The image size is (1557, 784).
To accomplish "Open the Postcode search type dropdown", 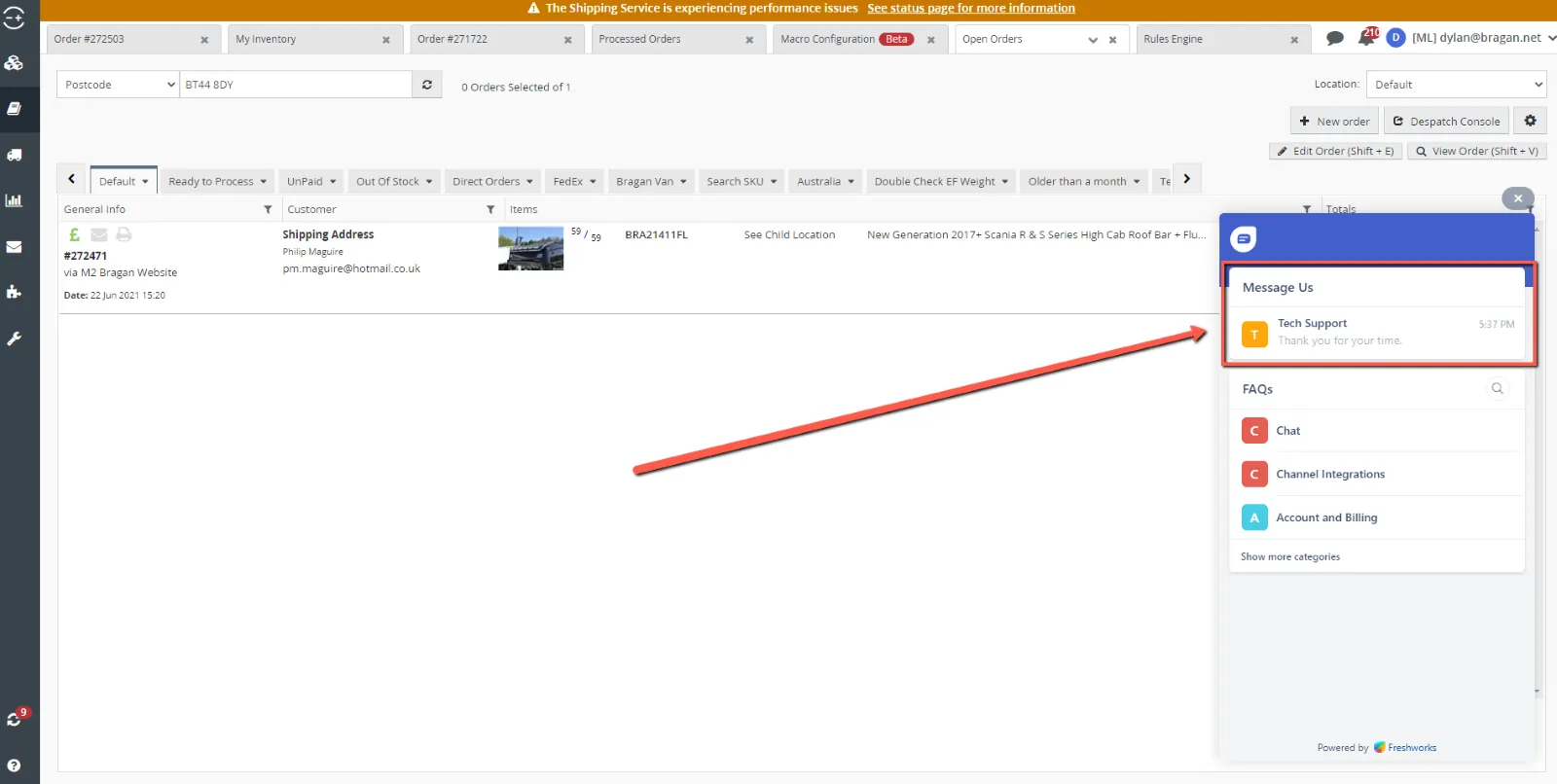I will click(118, 85).
